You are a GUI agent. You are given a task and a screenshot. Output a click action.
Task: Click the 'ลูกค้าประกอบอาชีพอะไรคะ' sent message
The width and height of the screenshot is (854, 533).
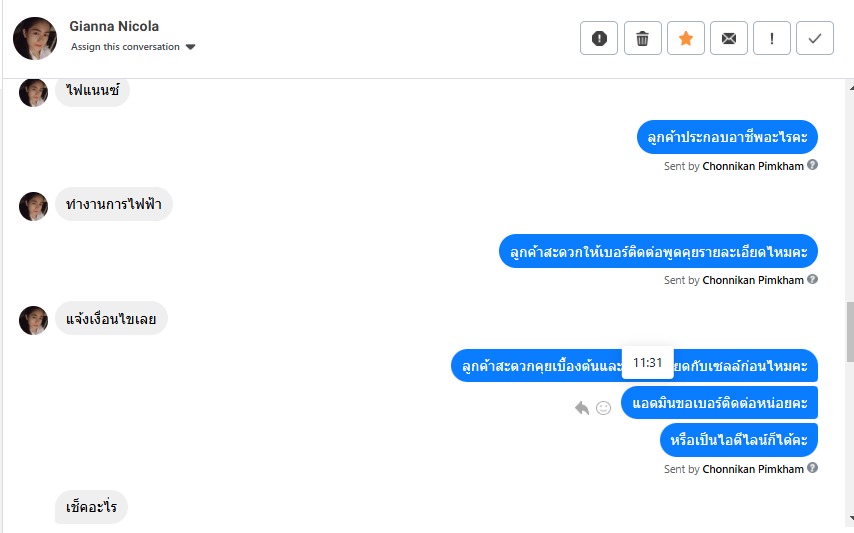(x=727, y=137)
